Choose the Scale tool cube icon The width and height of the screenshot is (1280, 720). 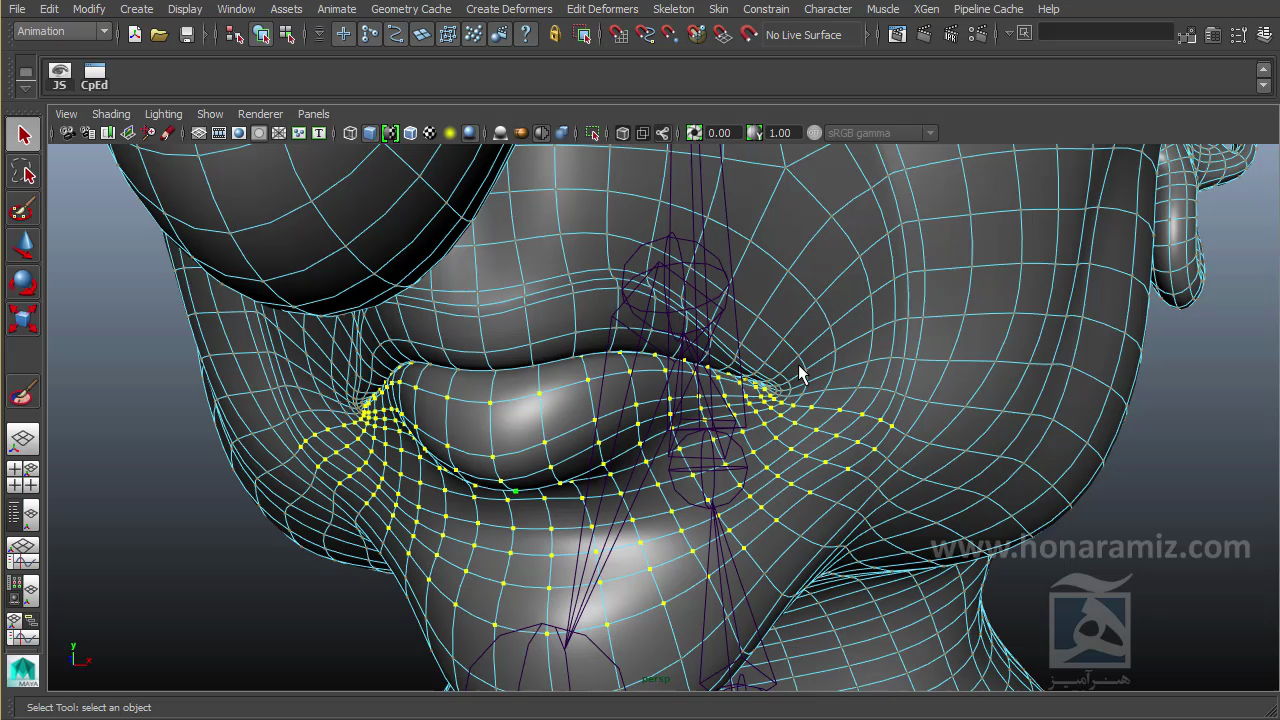24,319
